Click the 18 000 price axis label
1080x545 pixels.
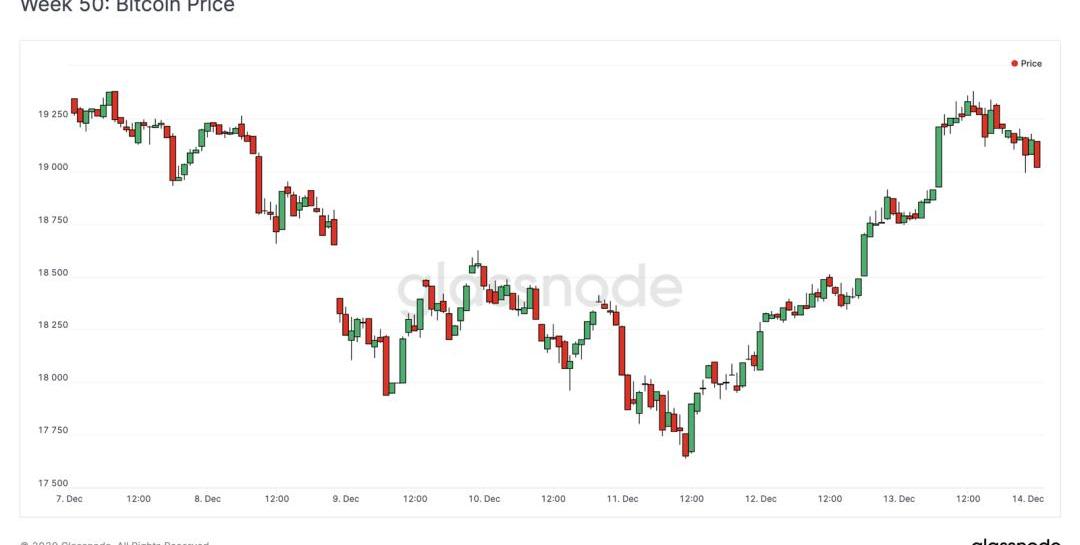pyautogui.click(x=53, y=378)
